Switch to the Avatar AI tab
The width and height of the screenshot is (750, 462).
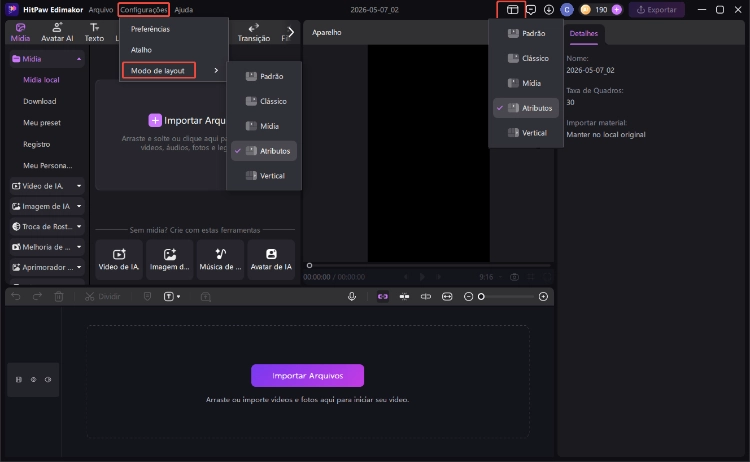[57, 32]
